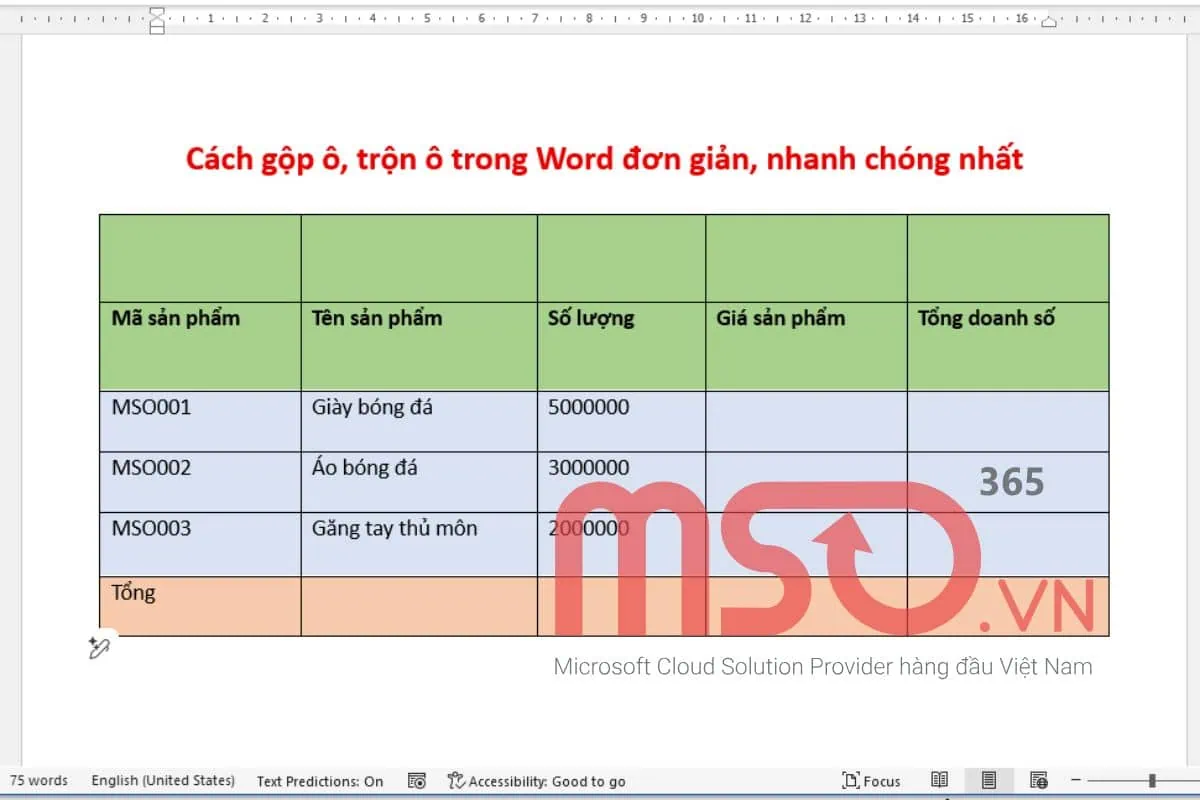Click the macro recording icon in the status bar

416,779
